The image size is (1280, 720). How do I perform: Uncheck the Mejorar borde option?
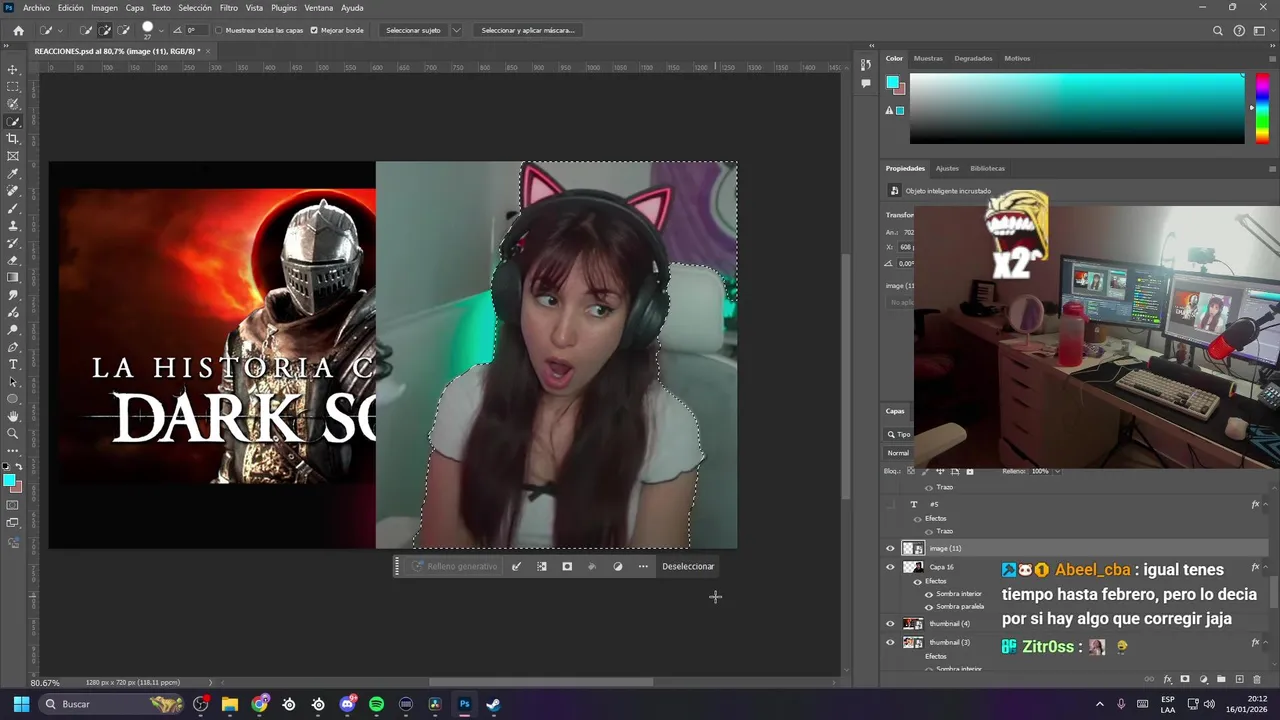(x=314, y=31)
